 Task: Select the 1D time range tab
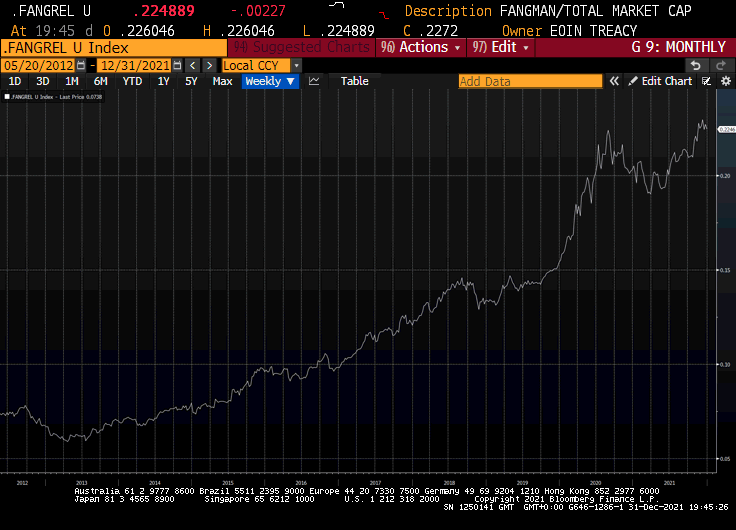point(15,81)
